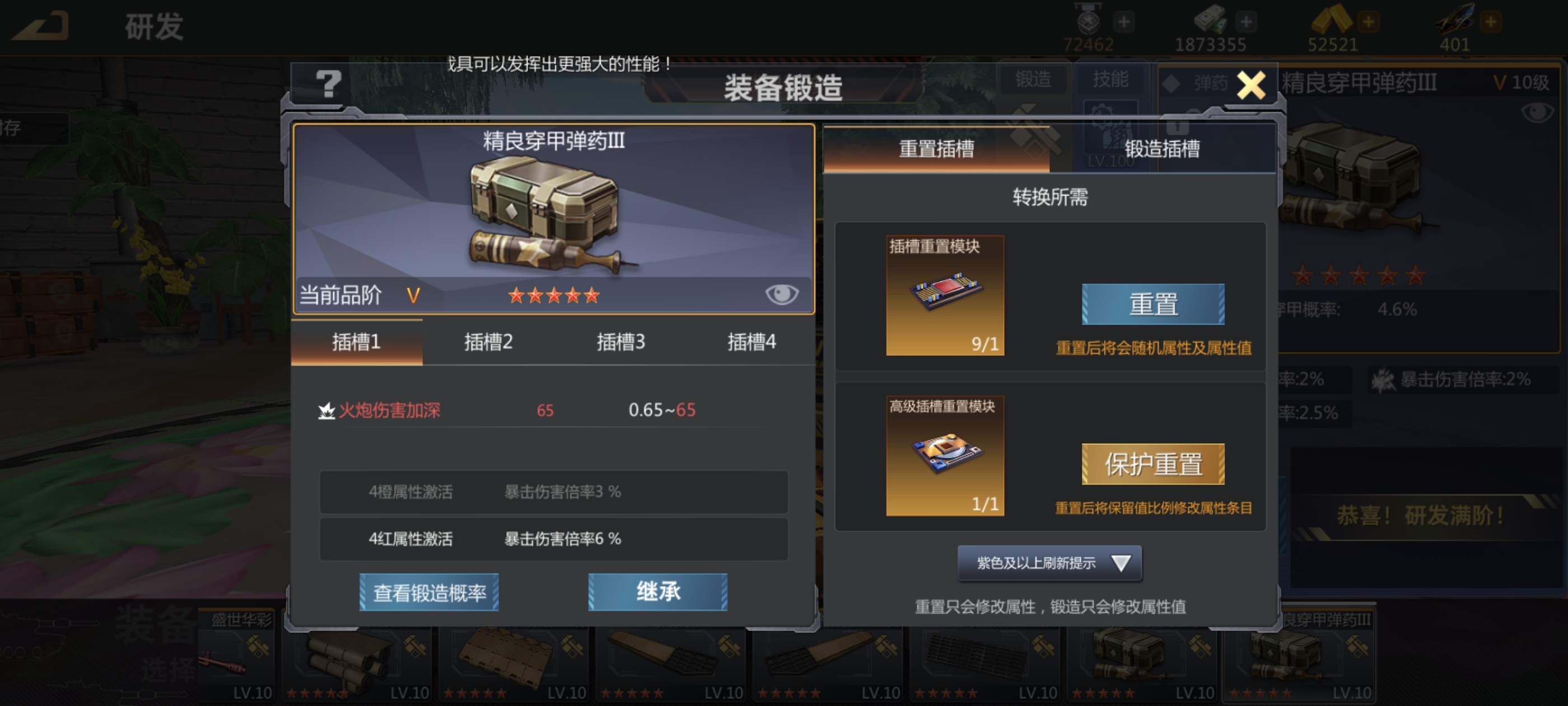
Task: Click the gold 保护重置 button
Action: [x=1153, y=464]
